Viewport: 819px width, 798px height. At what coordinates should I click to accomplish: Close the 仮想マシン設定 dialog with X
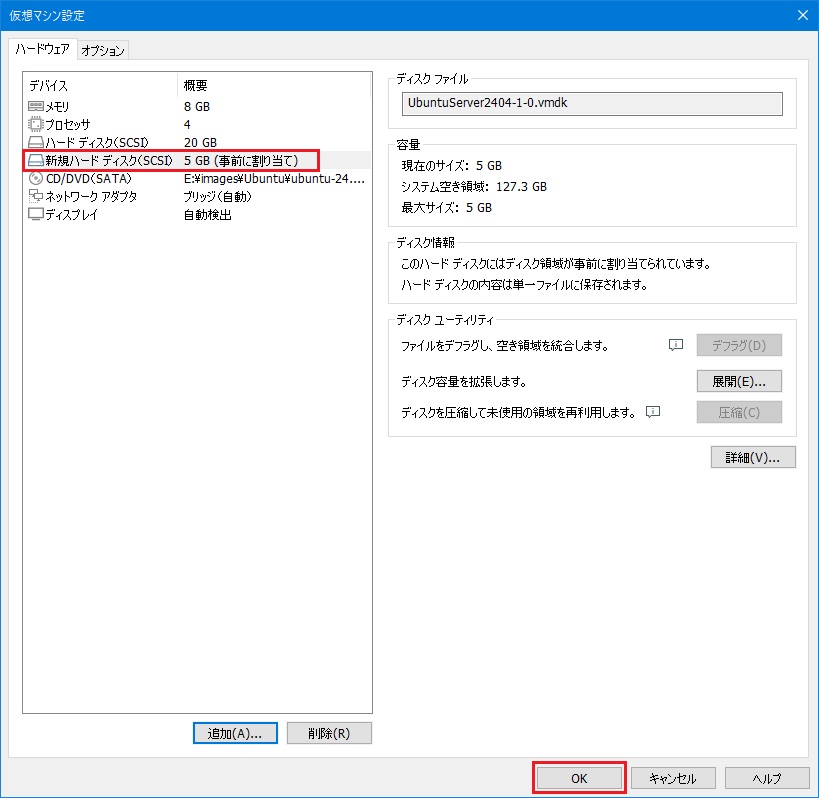(x=803, y=15)
